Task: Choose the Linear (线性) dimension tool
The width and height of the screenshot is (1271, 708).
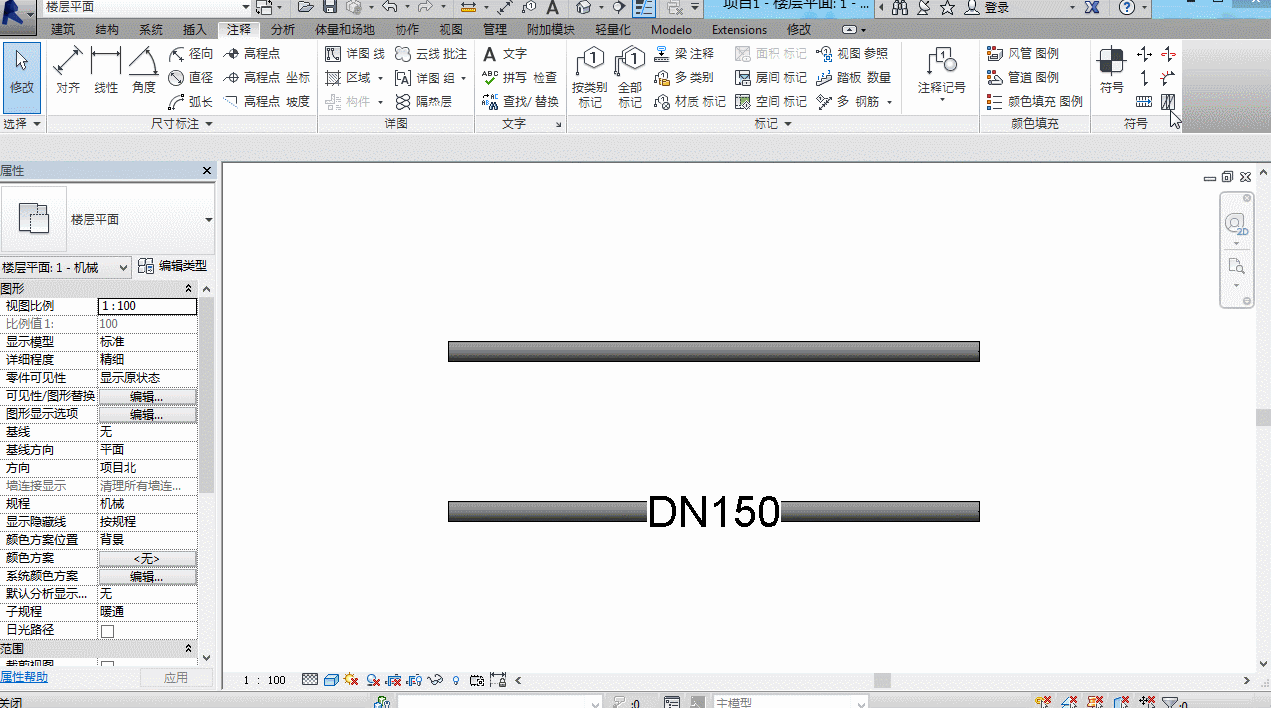Action: pos(106,70)
